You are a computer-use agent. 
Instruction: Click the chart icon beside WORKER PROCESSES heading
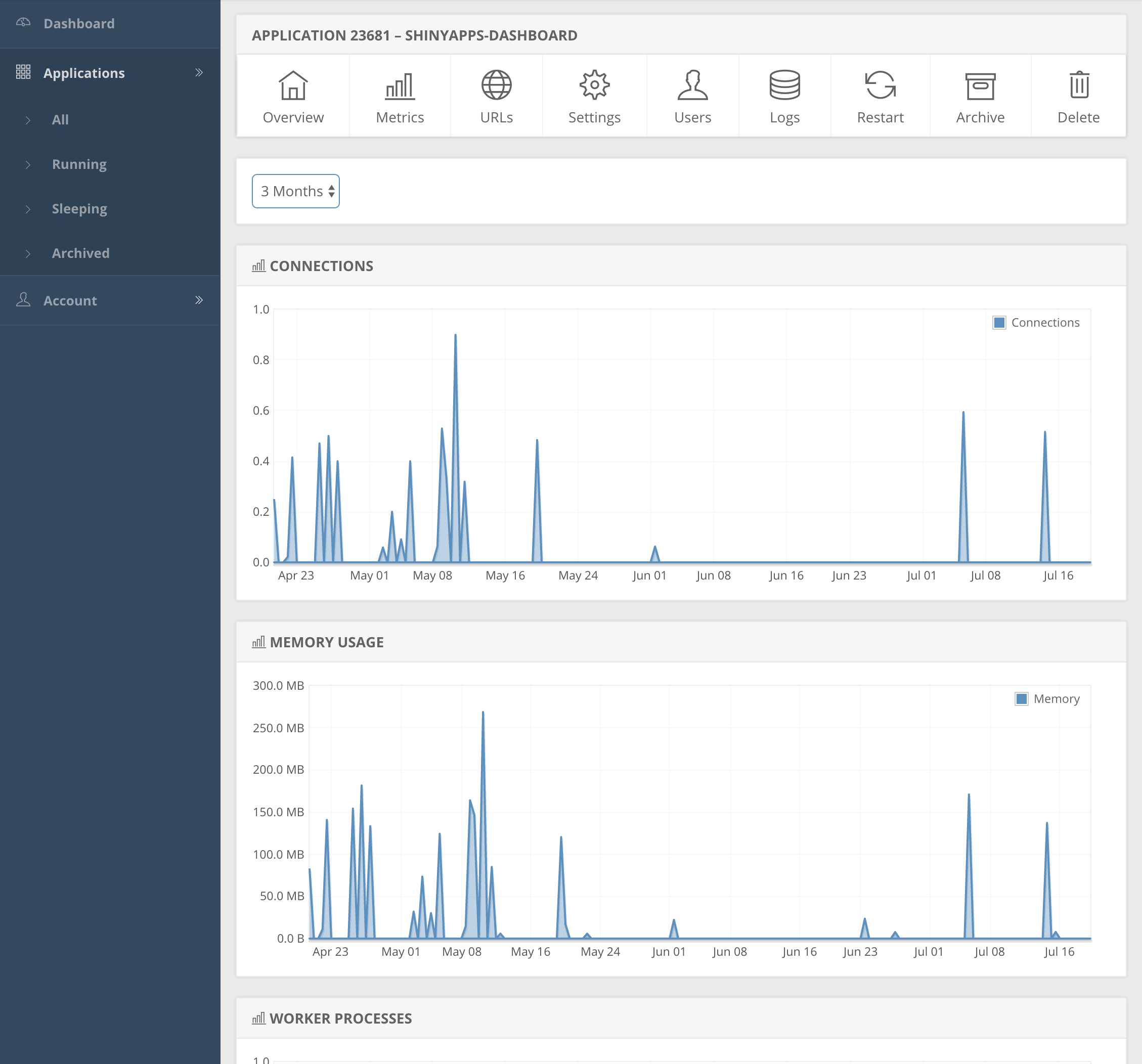pyautogui.click(x=258, y=1018)
